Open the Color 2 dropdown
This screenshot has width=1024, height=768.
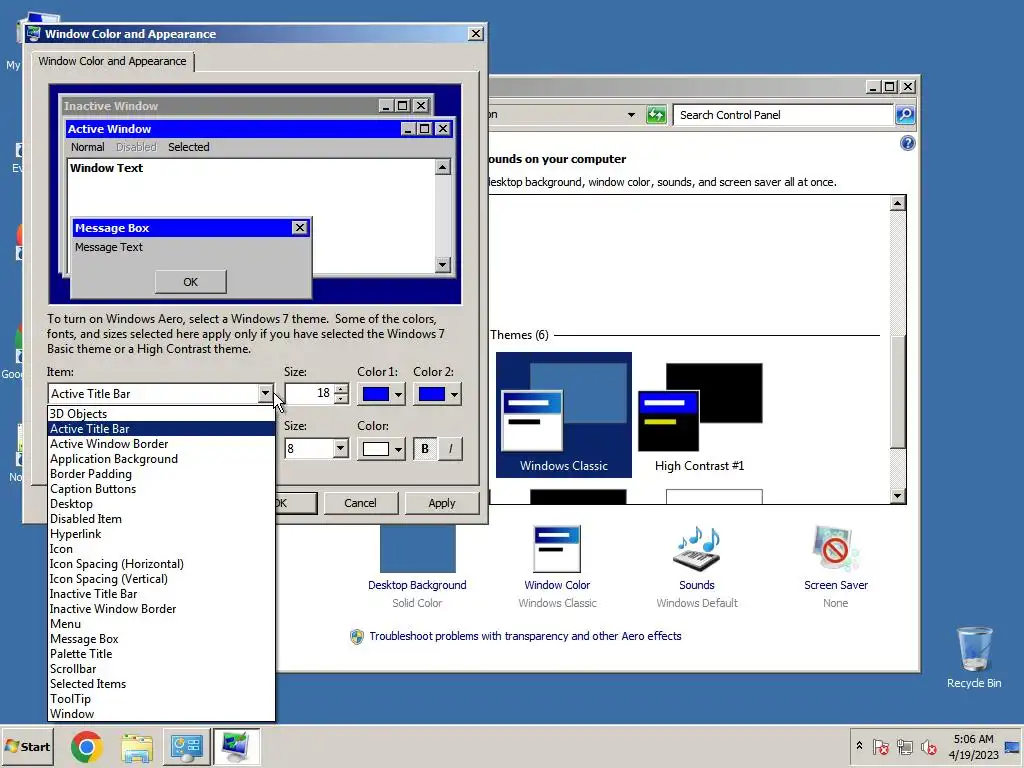coord(438,394)
